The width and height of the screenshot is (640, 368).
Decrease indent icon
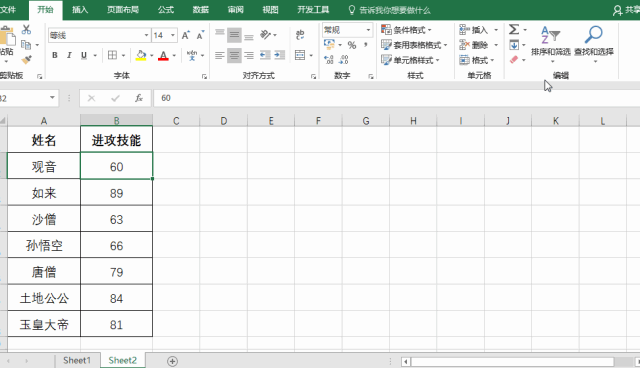pos(265,55)
